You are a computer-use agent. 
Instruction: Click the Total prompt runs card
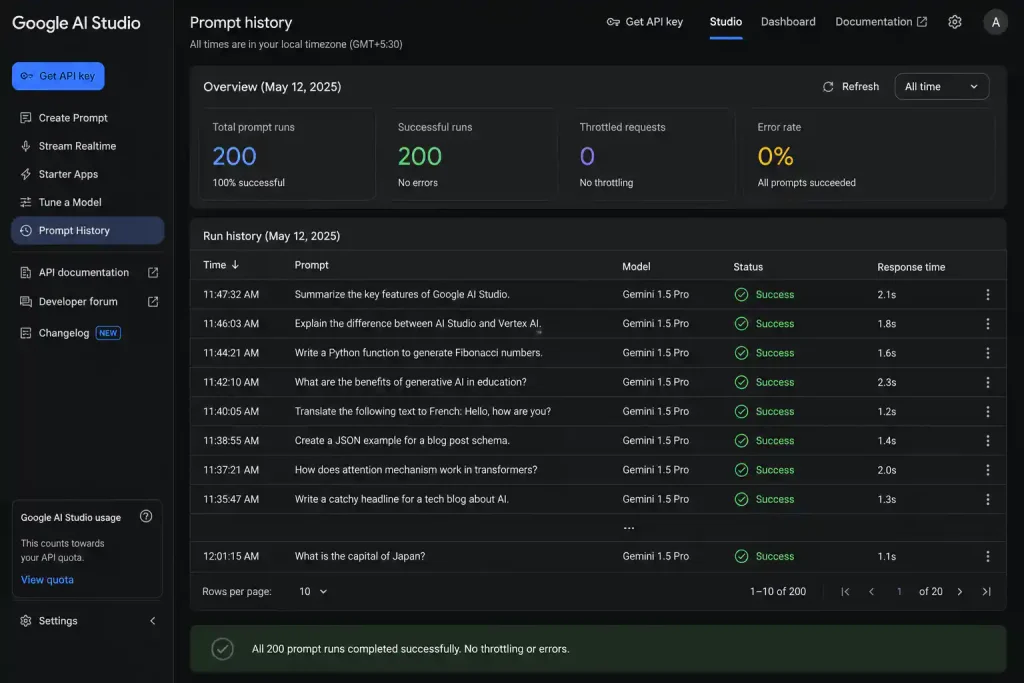287,154
